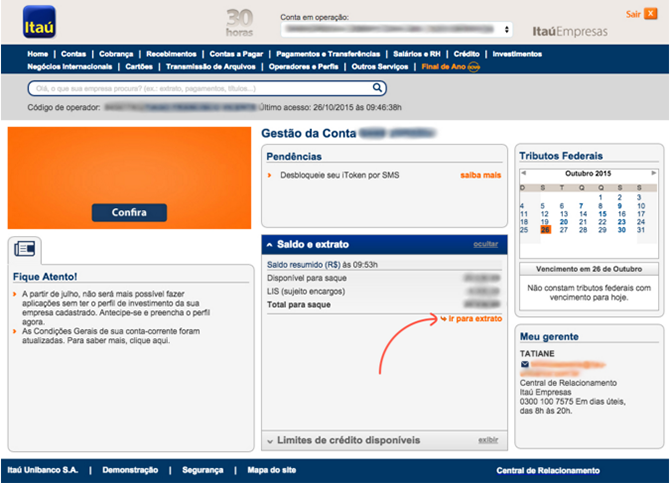Open the Home menu
This screenshot has height=483, width=670.
38,54
